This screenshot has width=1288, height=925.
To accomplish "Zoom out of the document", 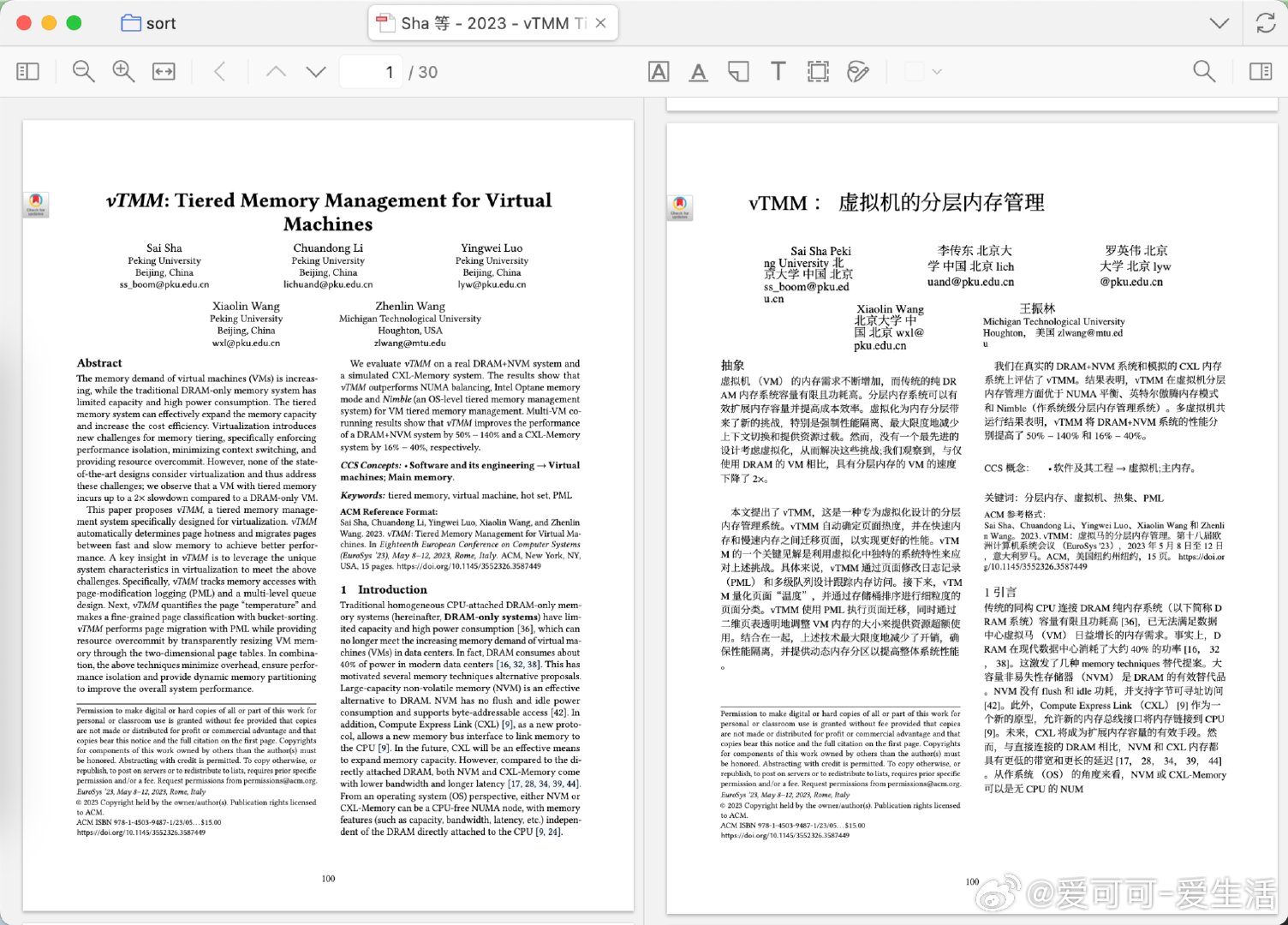I will coord(83,72).
